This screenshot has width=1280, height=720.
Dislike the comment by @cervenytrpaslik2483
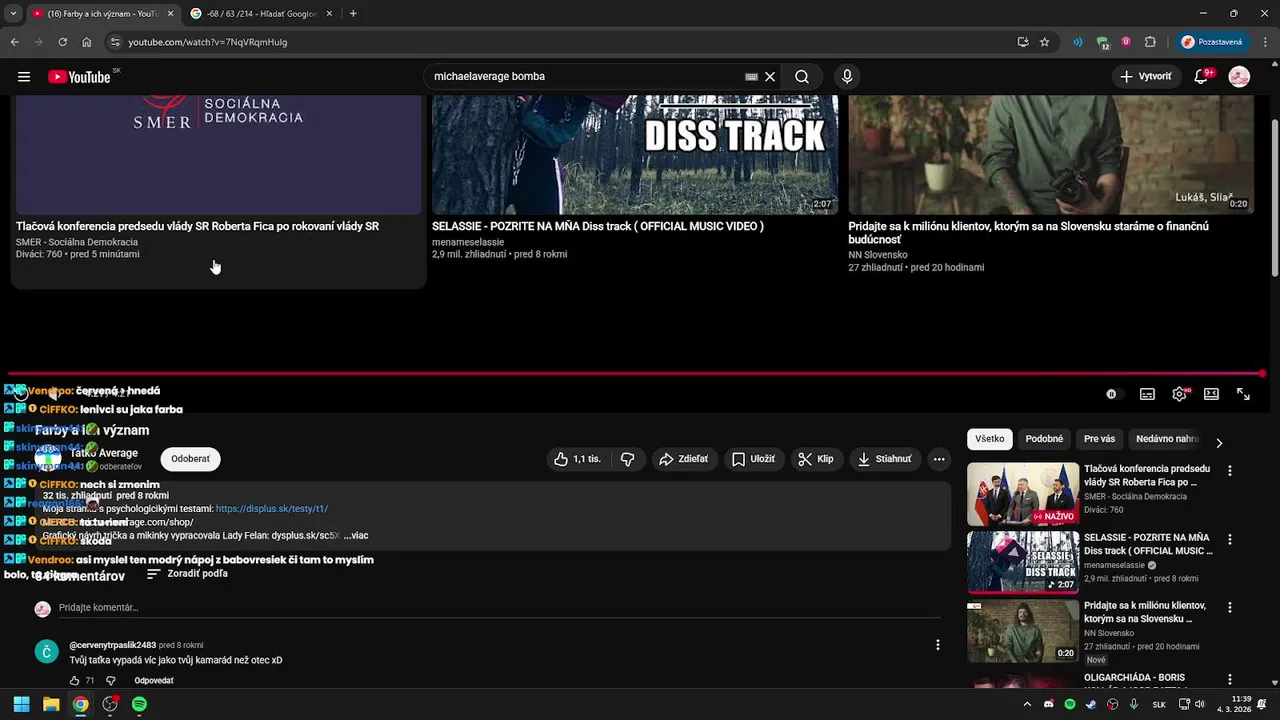tap(111, 681)
